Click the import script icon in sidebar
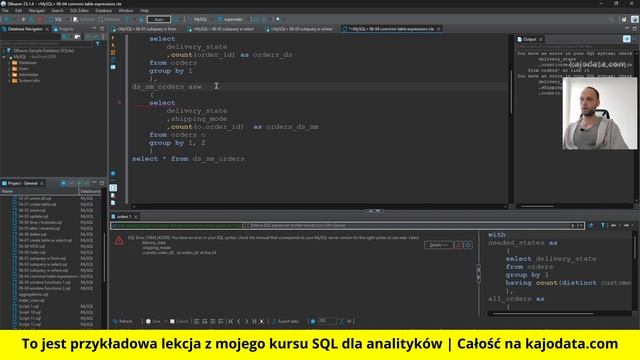 (x=113, y=203)
